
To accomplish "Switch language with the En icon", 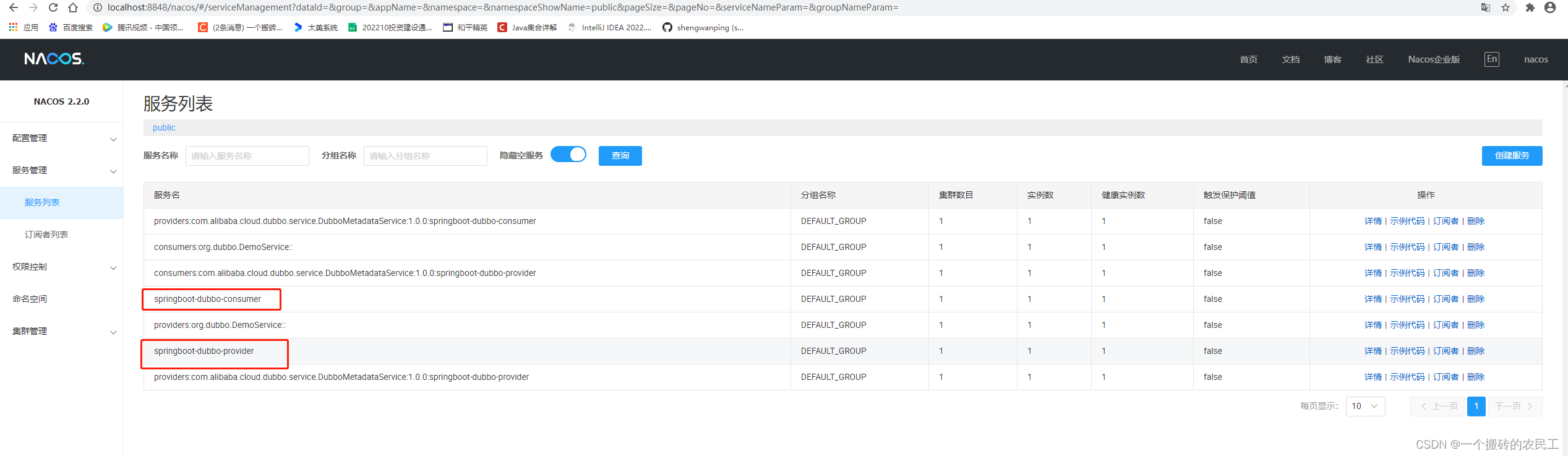I will click(x=1492, y=59).
